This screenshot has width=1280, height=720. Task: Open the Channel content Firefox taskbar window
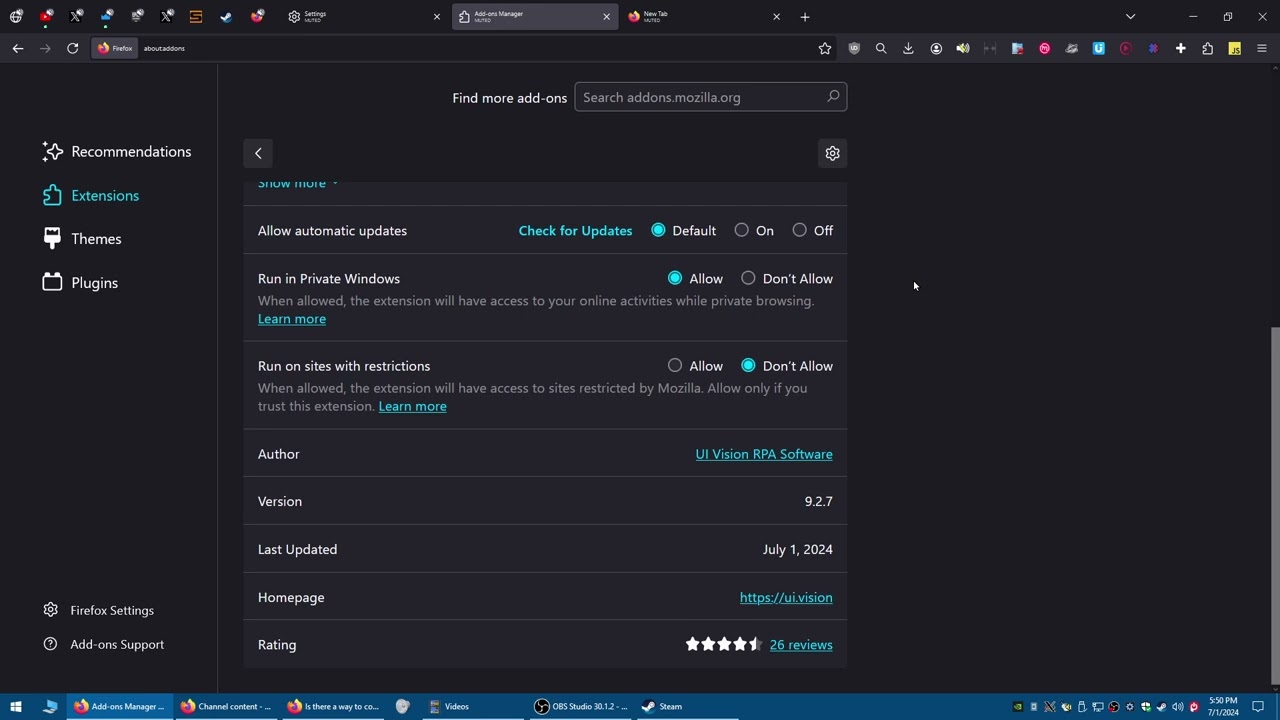point(225,706)
